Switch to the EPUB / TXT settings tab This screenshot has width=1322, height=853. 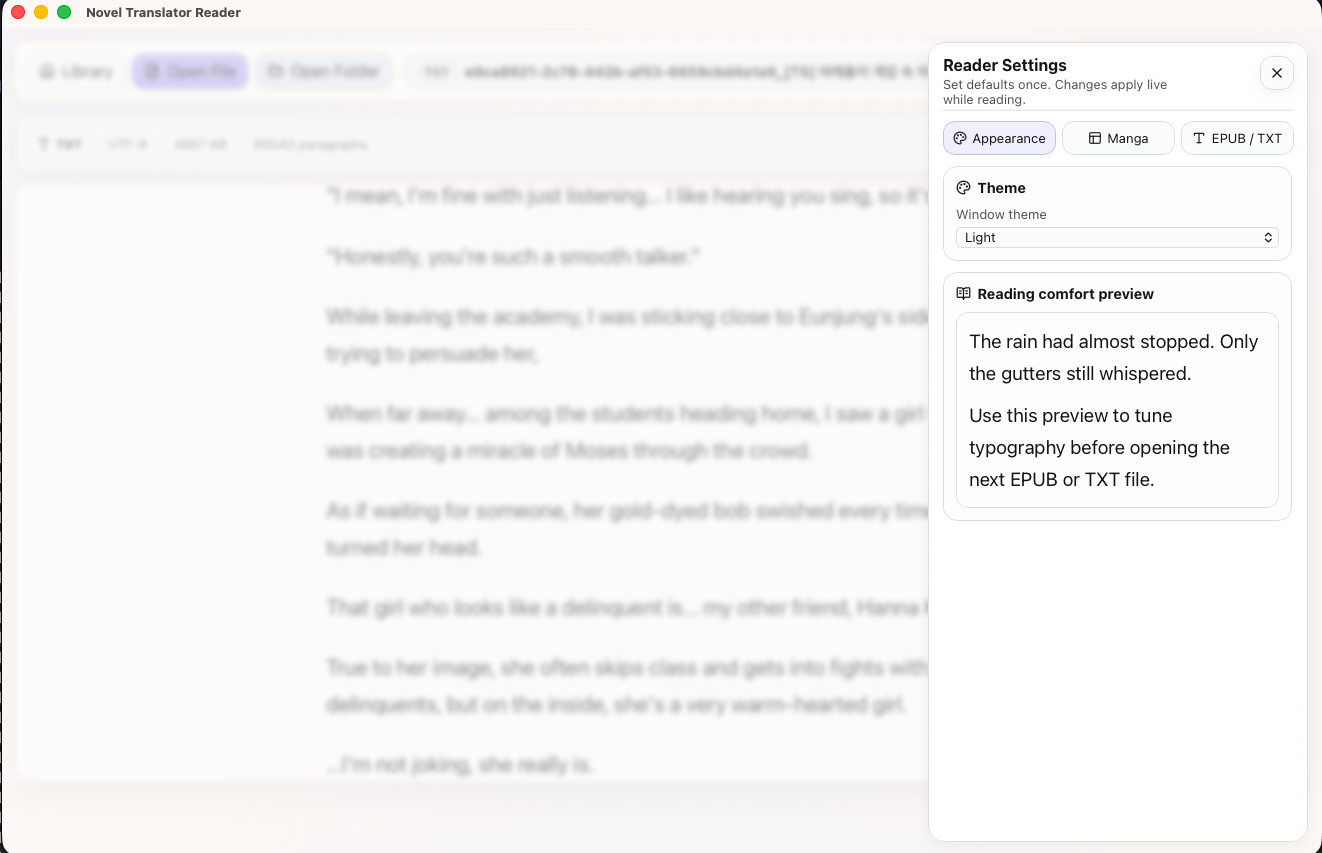click(1237, 138)
